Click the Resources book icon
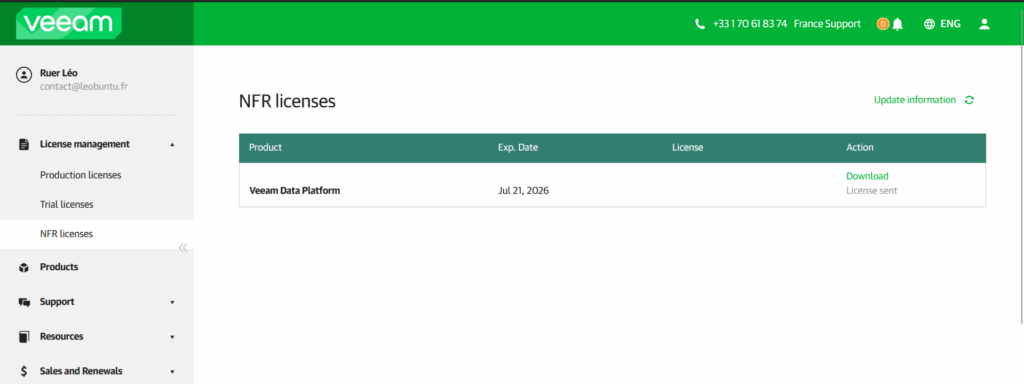This screenshot has width=1024, height=384. [24, 337]
